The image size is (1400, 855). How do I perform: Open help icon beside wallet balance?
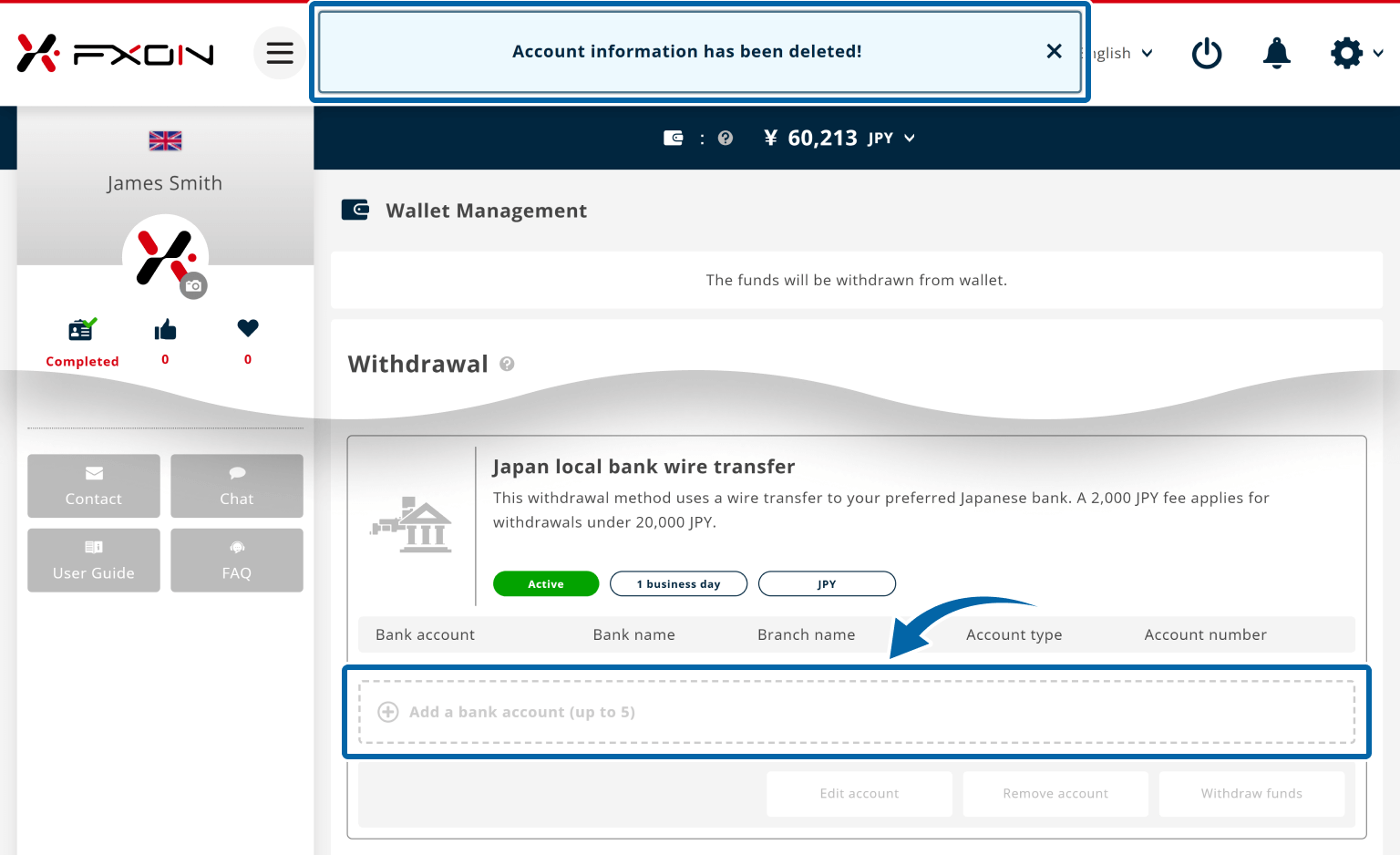point(726,138)
